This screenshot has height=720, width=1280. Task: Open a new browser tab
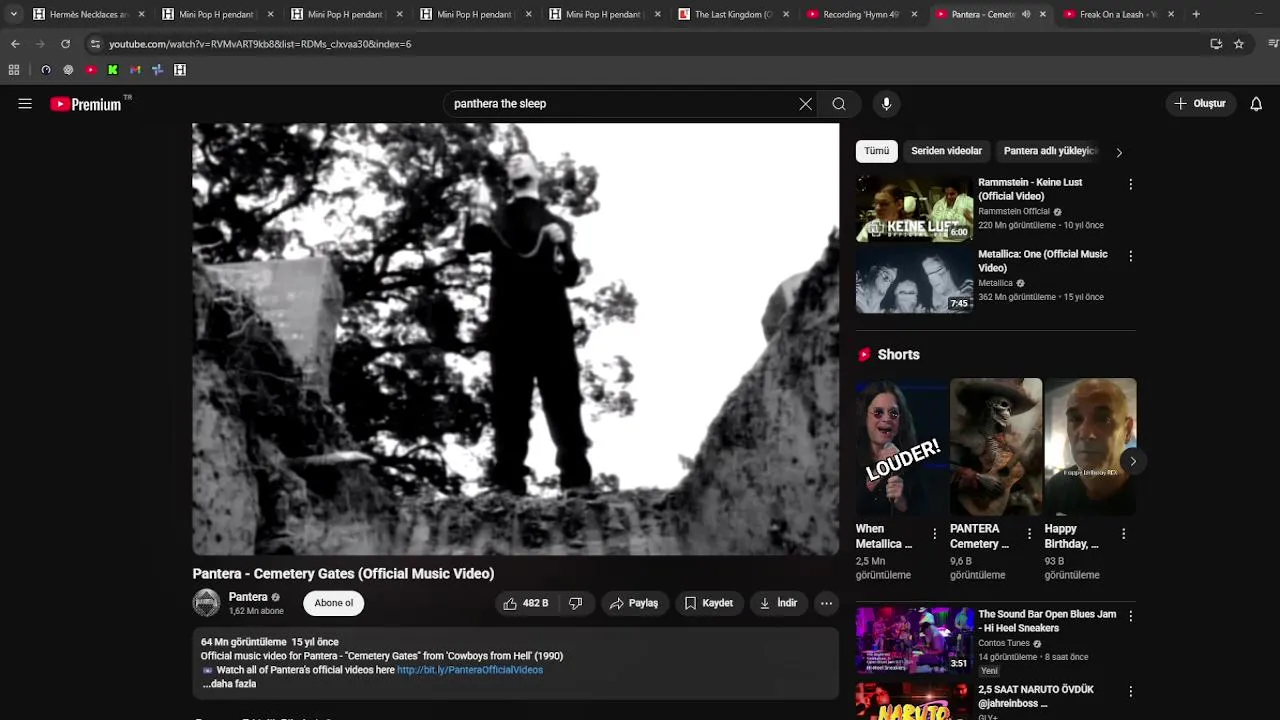[1196, 14]
